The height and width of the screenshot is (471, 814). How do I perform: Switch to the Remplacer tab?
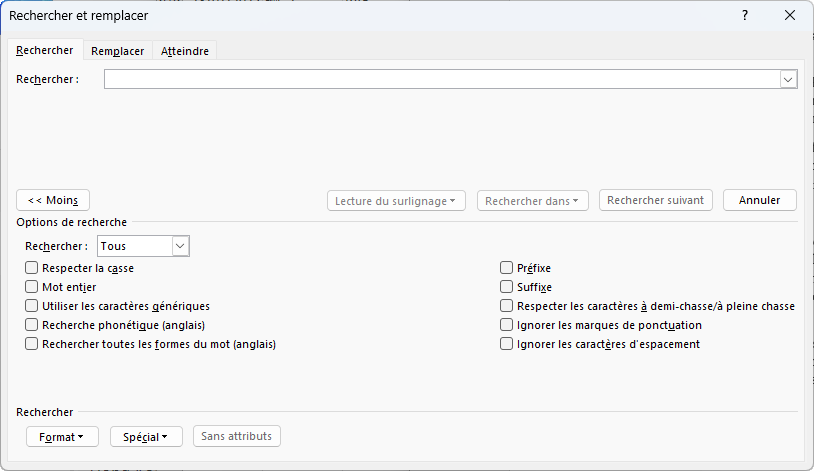(x=117, y=51)
